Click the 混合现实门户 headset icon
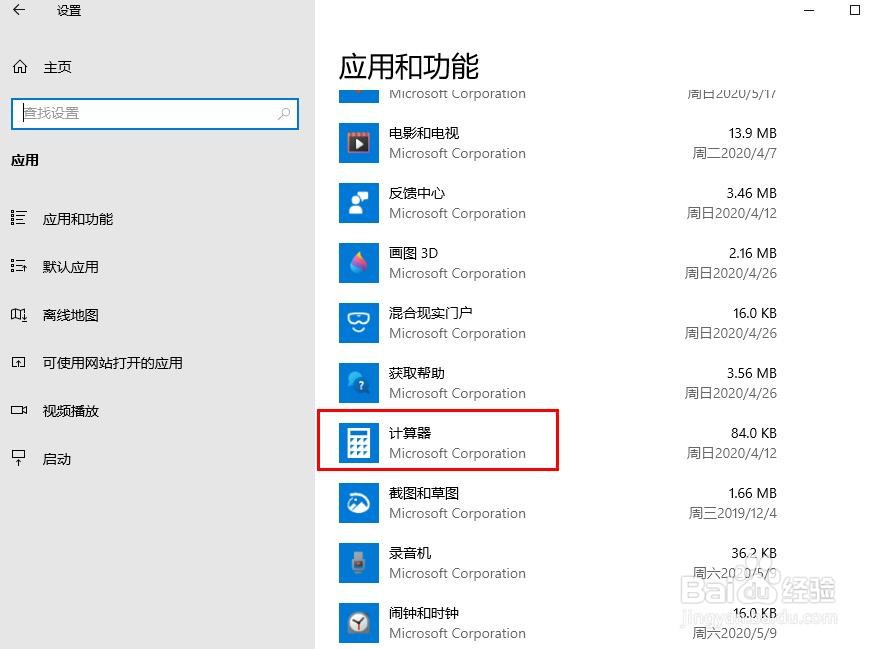 click(x=359, y=323)
